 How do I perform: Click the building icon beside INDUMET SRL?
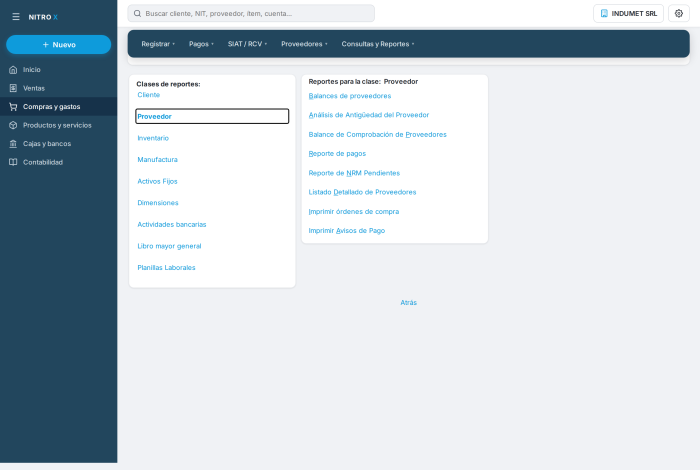tap(604, 13)
